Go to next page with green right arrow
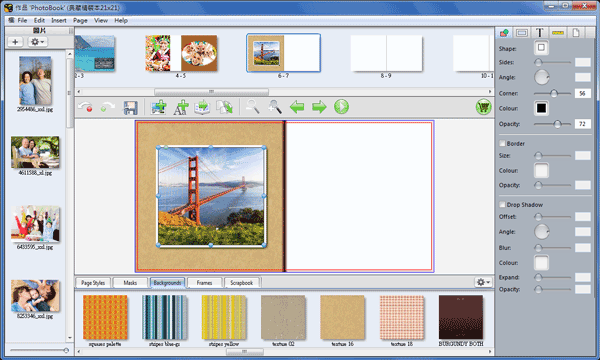The image size is (600, 360). [319, 107]
